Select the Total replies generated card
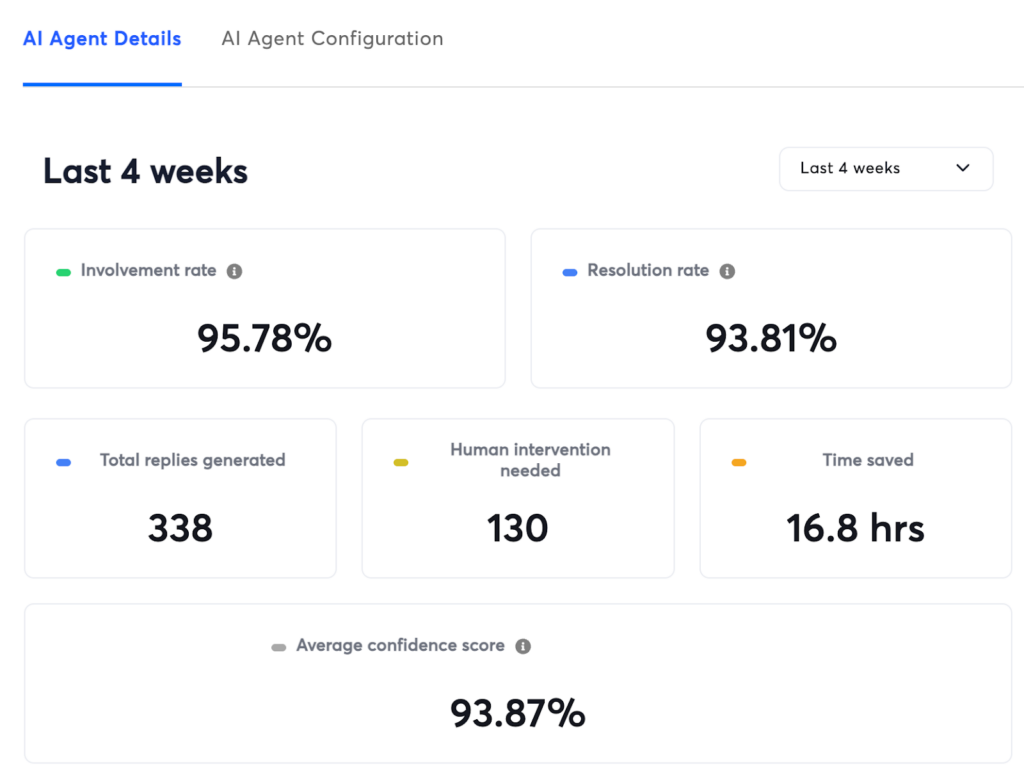This screenshot has height=771, width=1024. point(180,498)
